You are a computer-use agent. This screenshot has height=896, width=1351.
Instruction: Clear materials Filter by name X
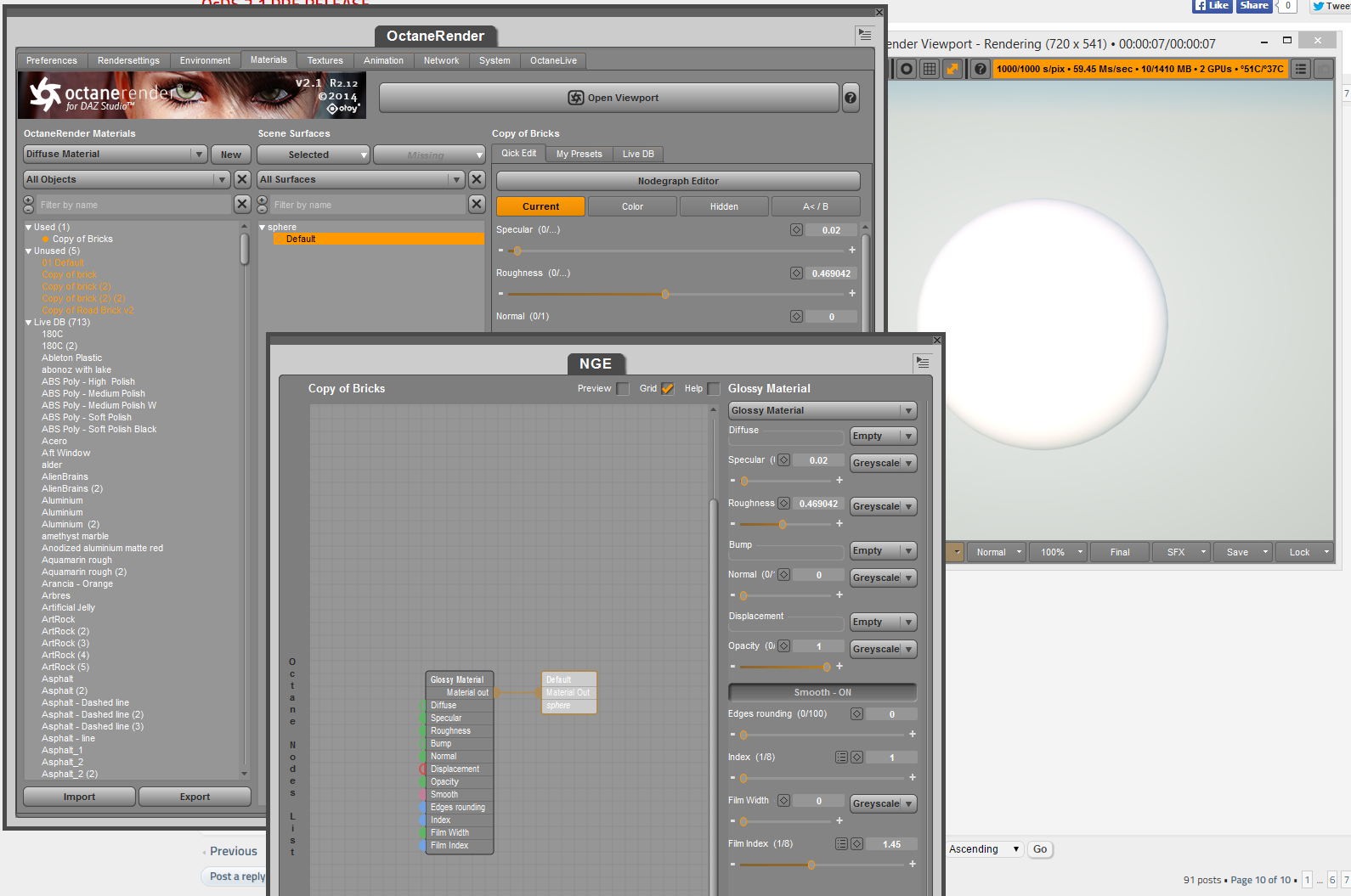click(x=242, y=204)
